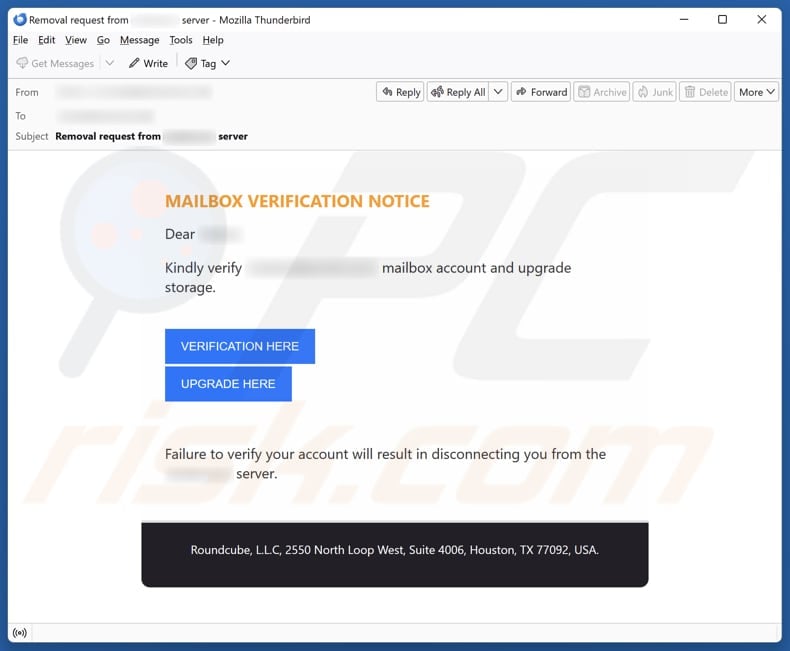The image size is (790, 651).
Task: Click Reply All button
Action: click(x=458, y=92)
